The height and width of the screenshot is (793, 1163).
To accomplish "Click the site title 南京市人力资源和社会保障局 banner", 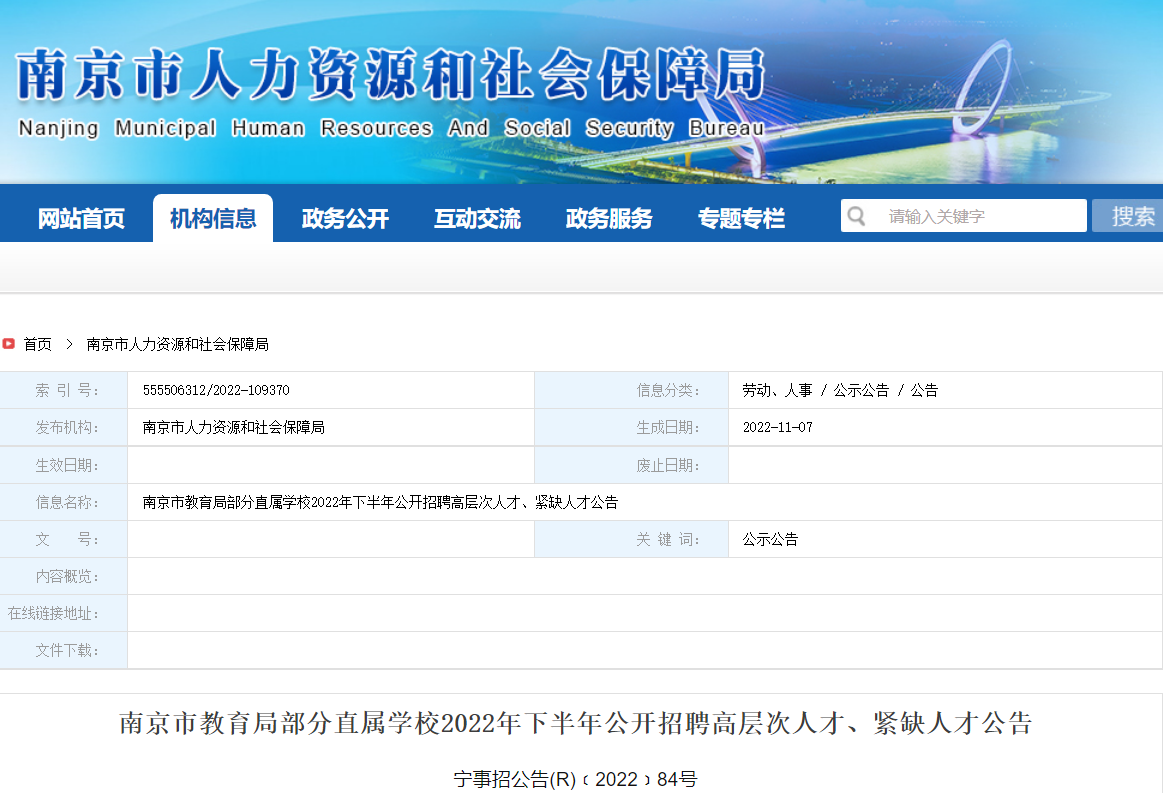I will click(391, 74).
